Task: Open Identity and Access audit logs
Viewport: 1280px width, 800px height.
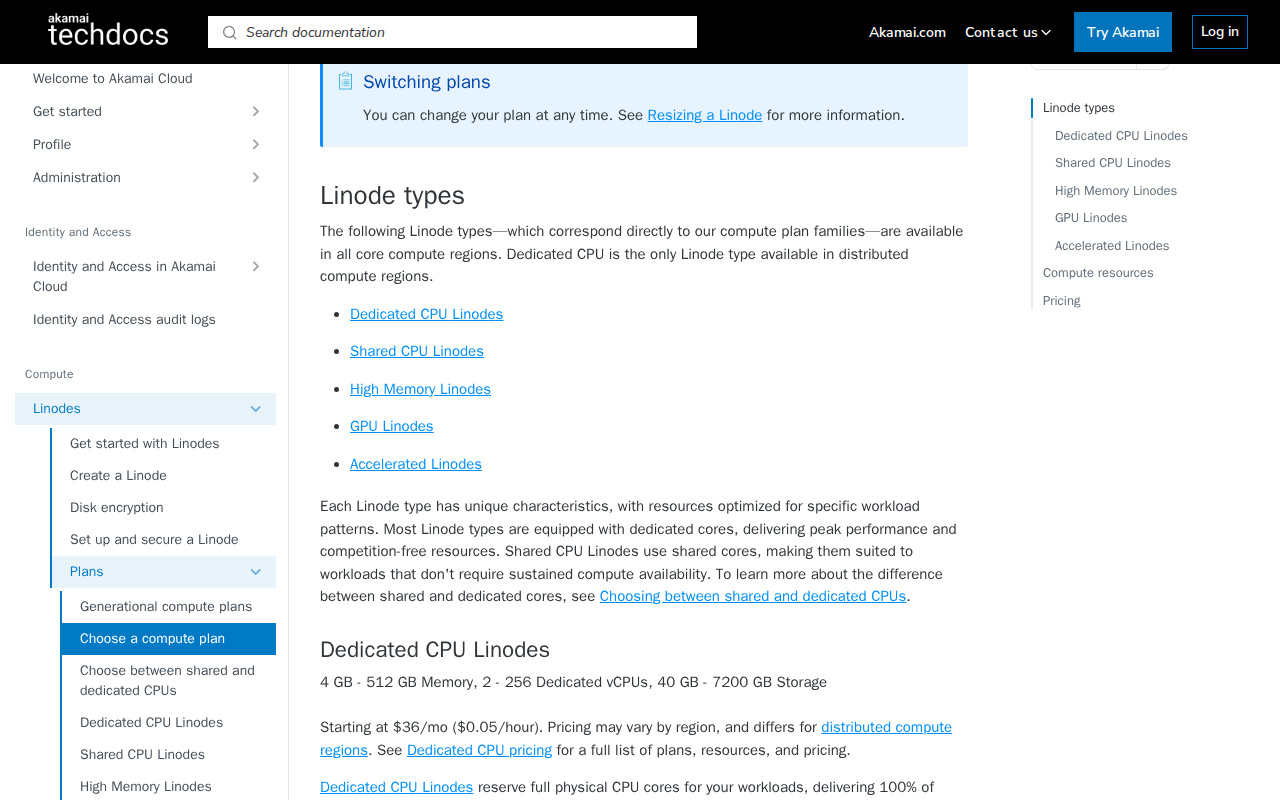Action: click(124, 319)
